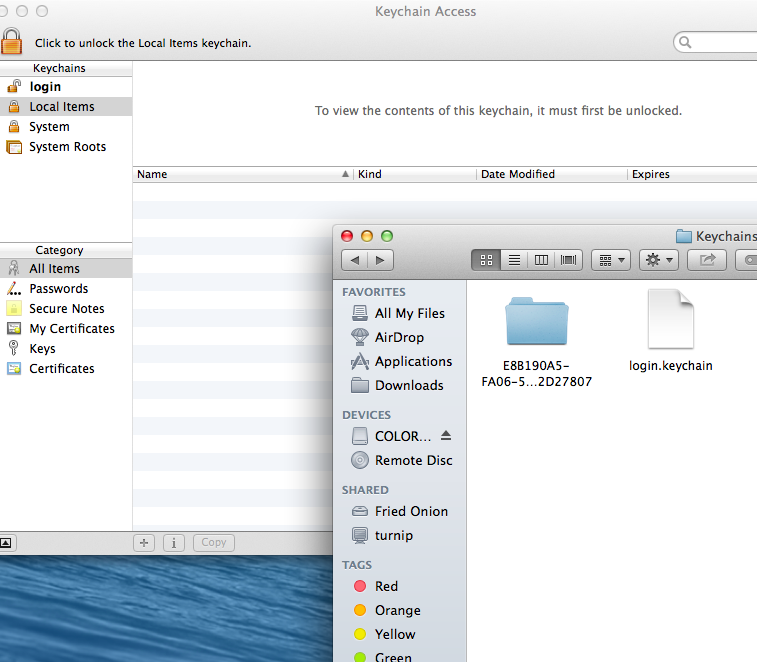Sort keychain items by Kind column
The width and height of the screenshot is (757, 662).
click(x=415, y=174)
